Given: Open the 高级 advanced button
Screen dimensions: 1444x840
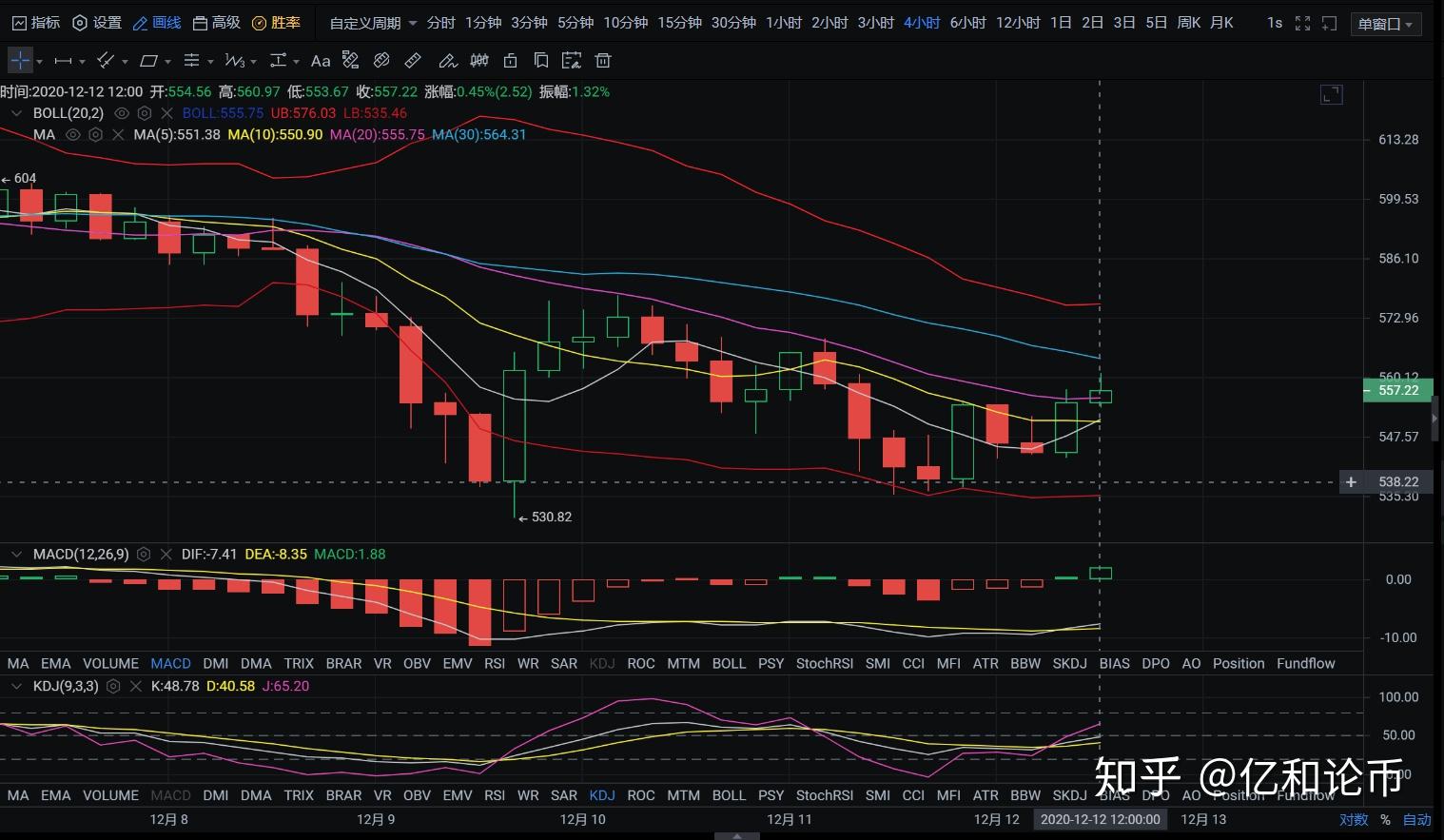Looking at the screenshot, I should [x=216, y=23].
